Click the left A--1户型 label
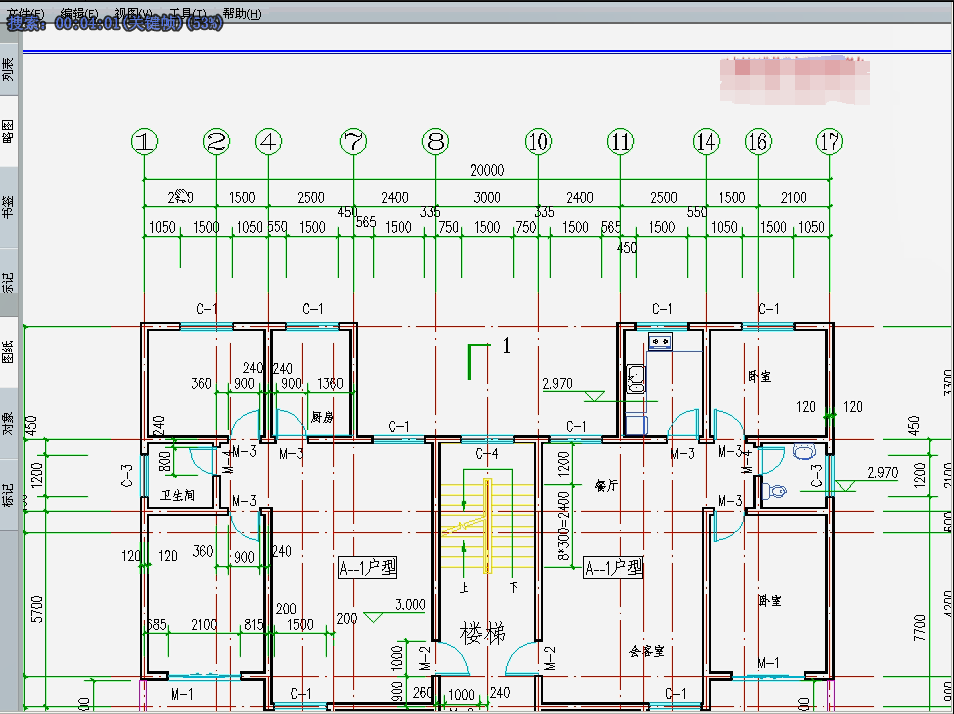This screenshot has height=714, width=954. click(x=367, y=568)
